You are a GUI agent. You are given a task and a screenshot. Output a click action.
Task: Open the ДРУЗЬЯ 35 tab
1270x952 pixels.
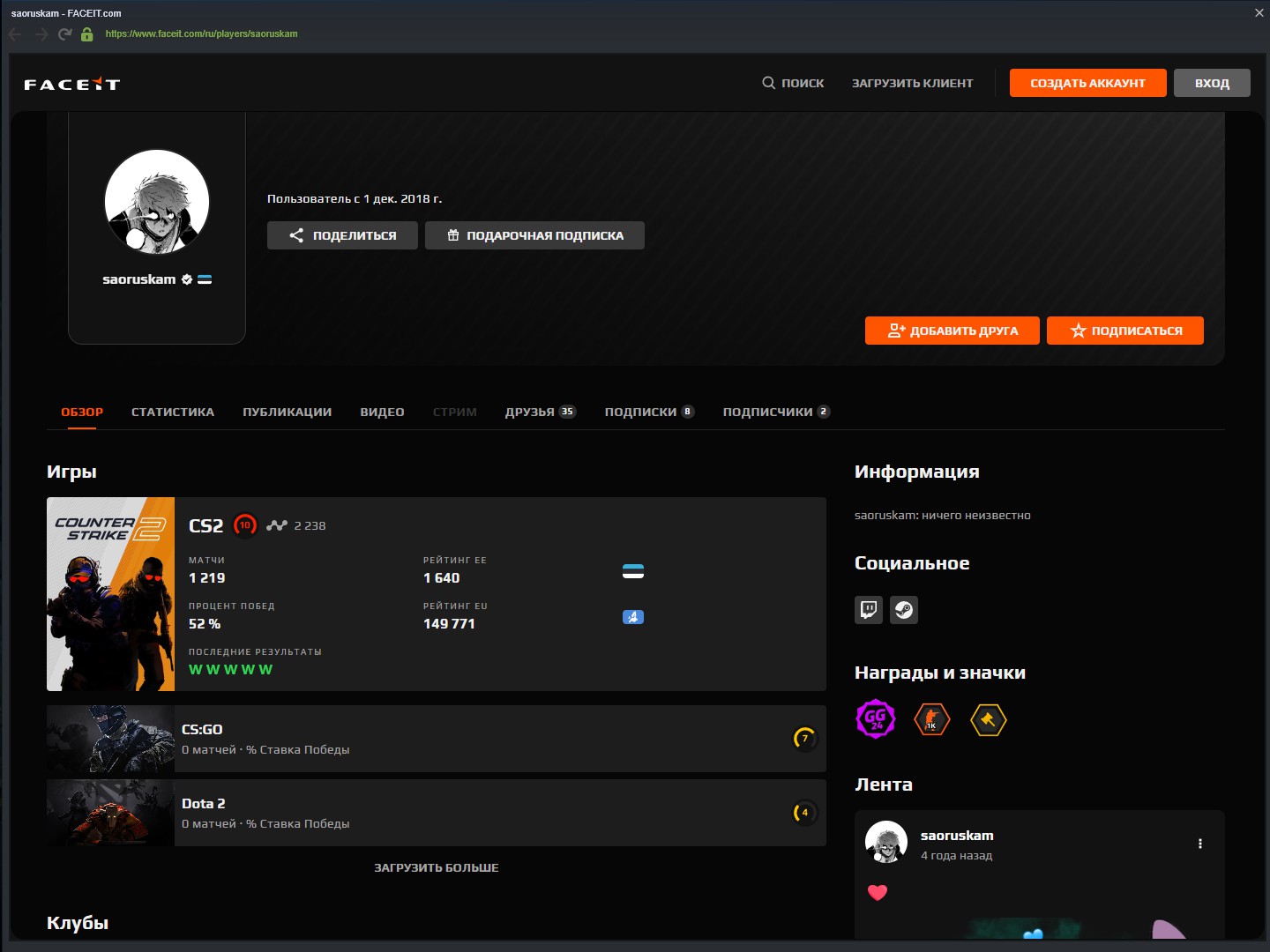tap(541, 412)
